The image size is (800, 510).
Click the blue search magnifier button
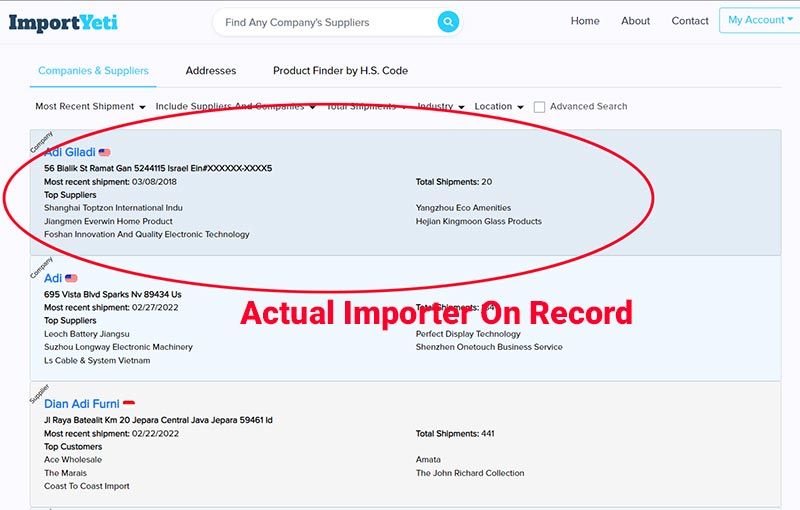click(x=448, y=22)
